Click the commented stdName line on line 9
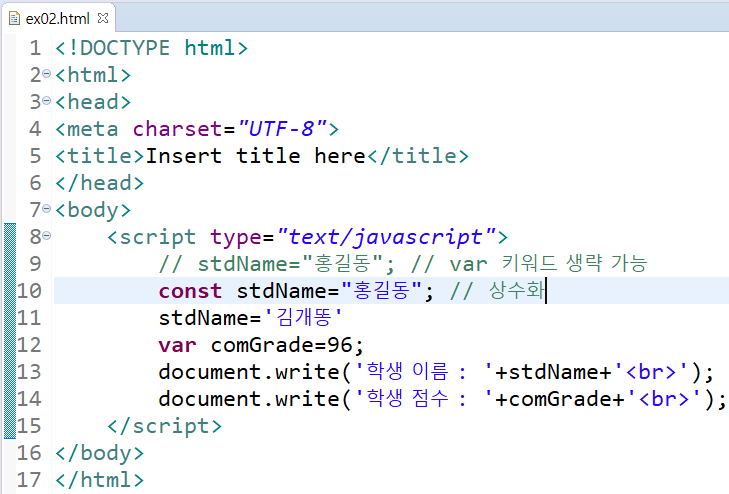 (403, 263)
